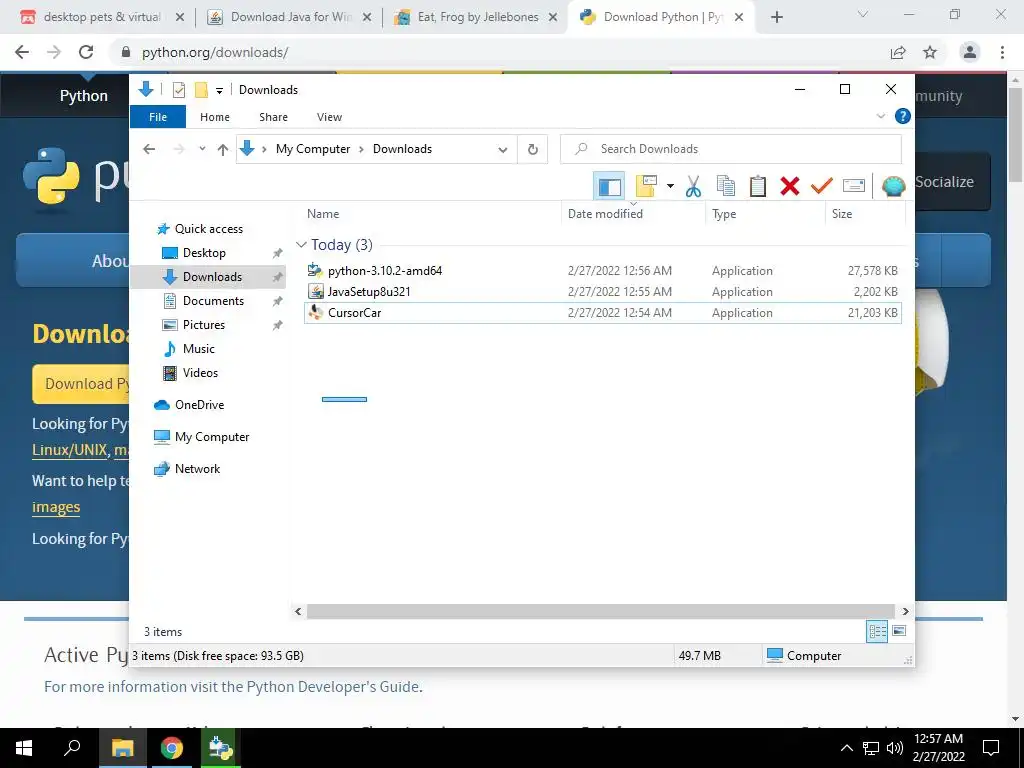Screen dimensions: 1024x768
Task: Click the Python installer taskbar icon
Action: 221,748
